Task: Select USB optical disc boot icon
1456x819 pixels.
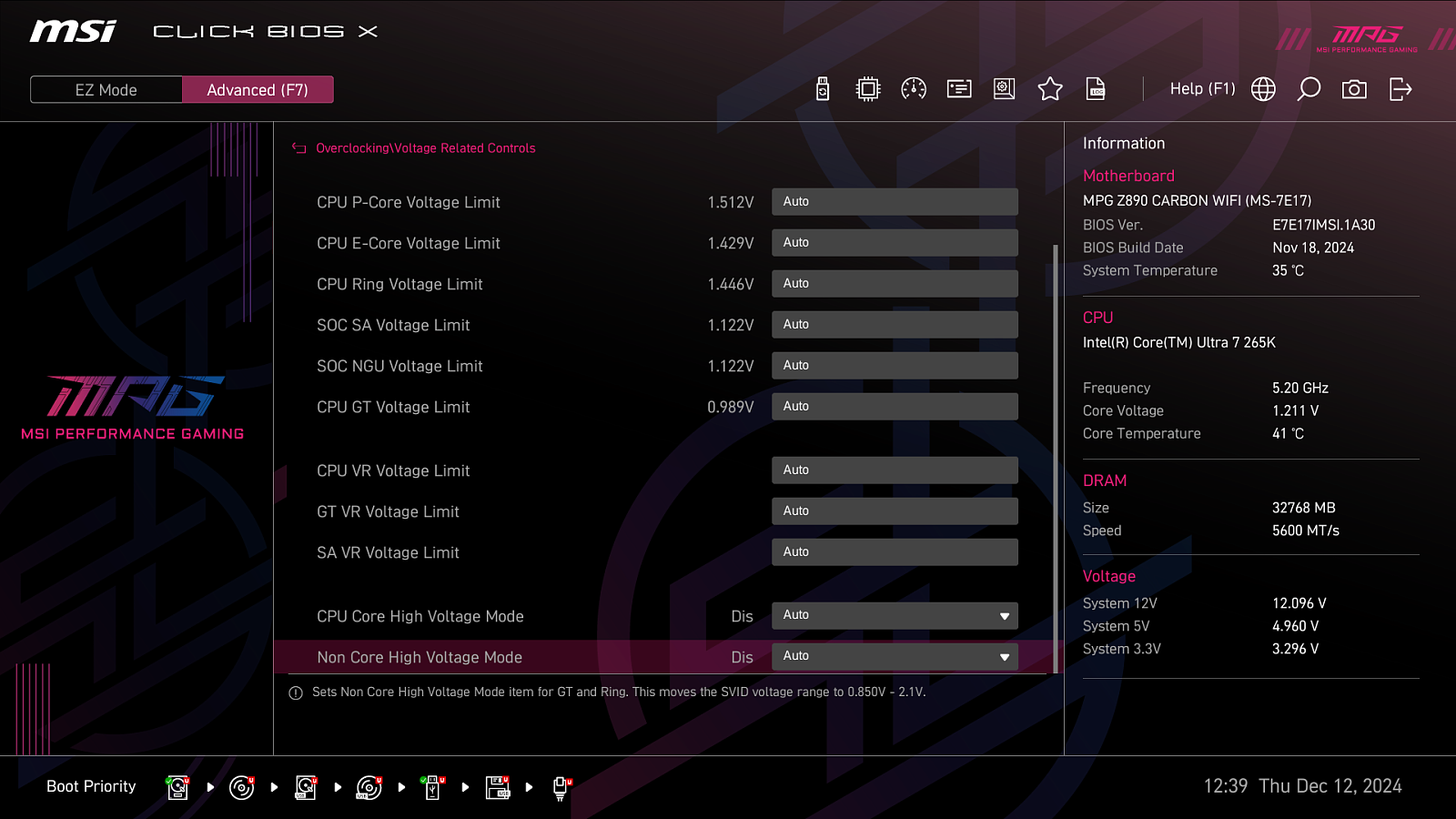Action: coord(369,787)
